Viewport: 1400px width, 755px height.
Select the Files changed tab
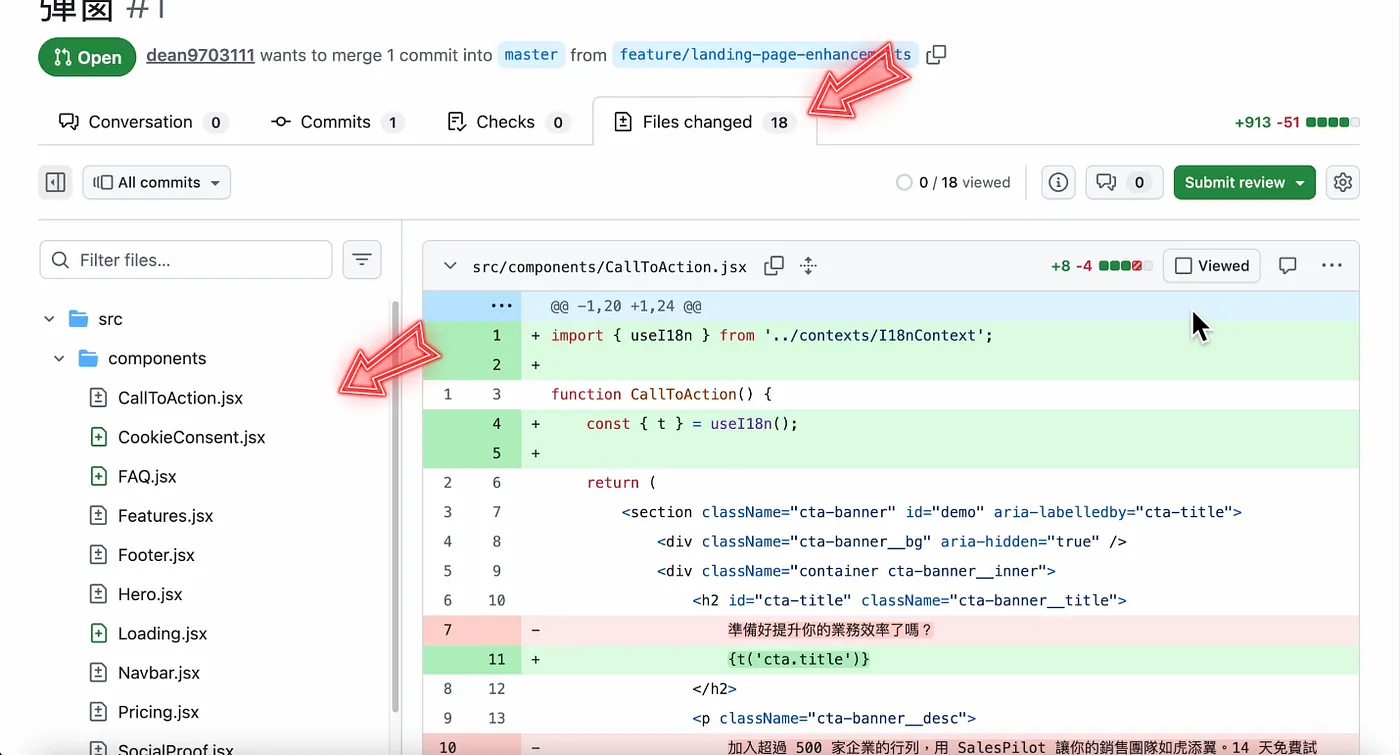pos(705,122)
